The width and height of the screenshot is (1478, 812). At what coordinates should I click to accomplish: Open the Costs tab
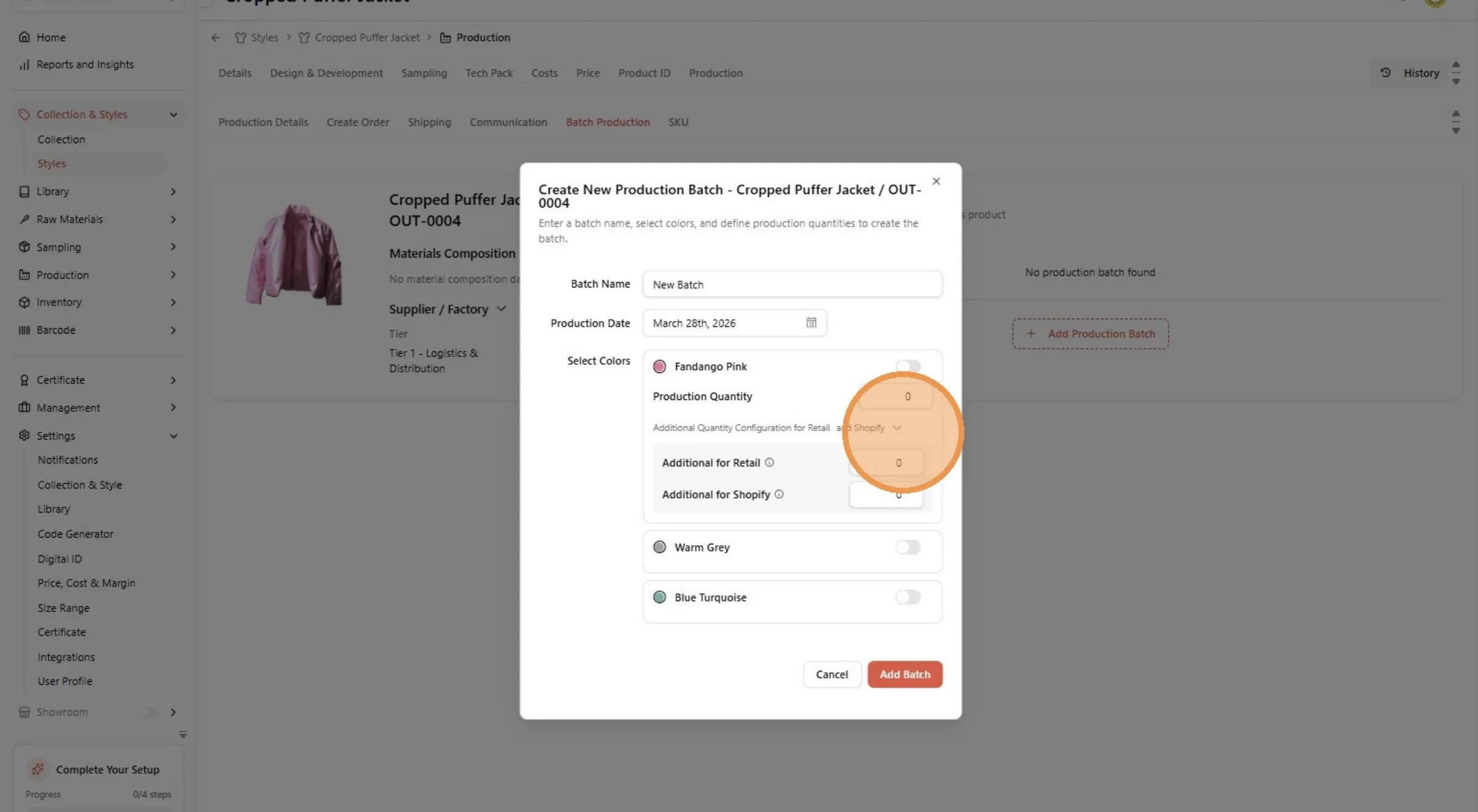click(544, 73)
